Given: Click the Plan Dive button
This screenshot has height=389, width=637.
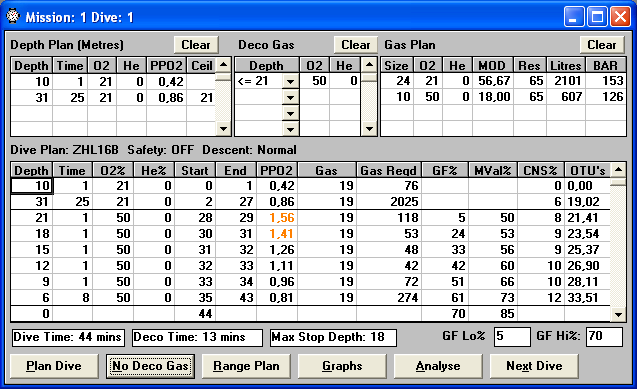Looking at the screenshot, I should [x=54, y=366].
